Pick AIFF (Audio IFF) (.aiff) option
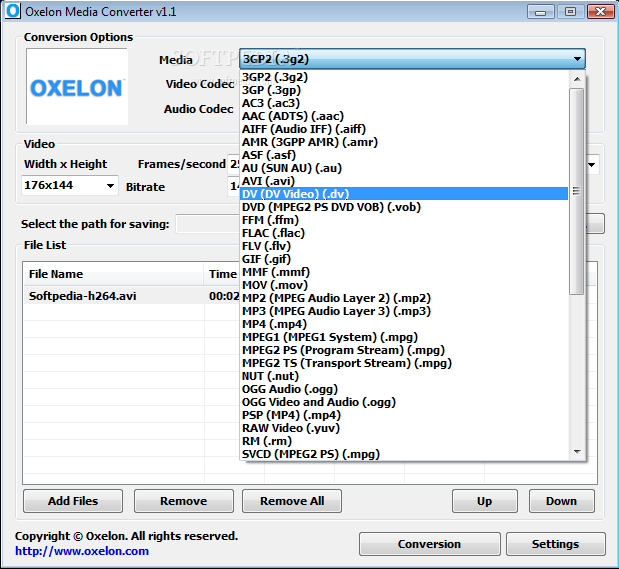Viewport: 619px width, 569px height. (x=404, y=129)
